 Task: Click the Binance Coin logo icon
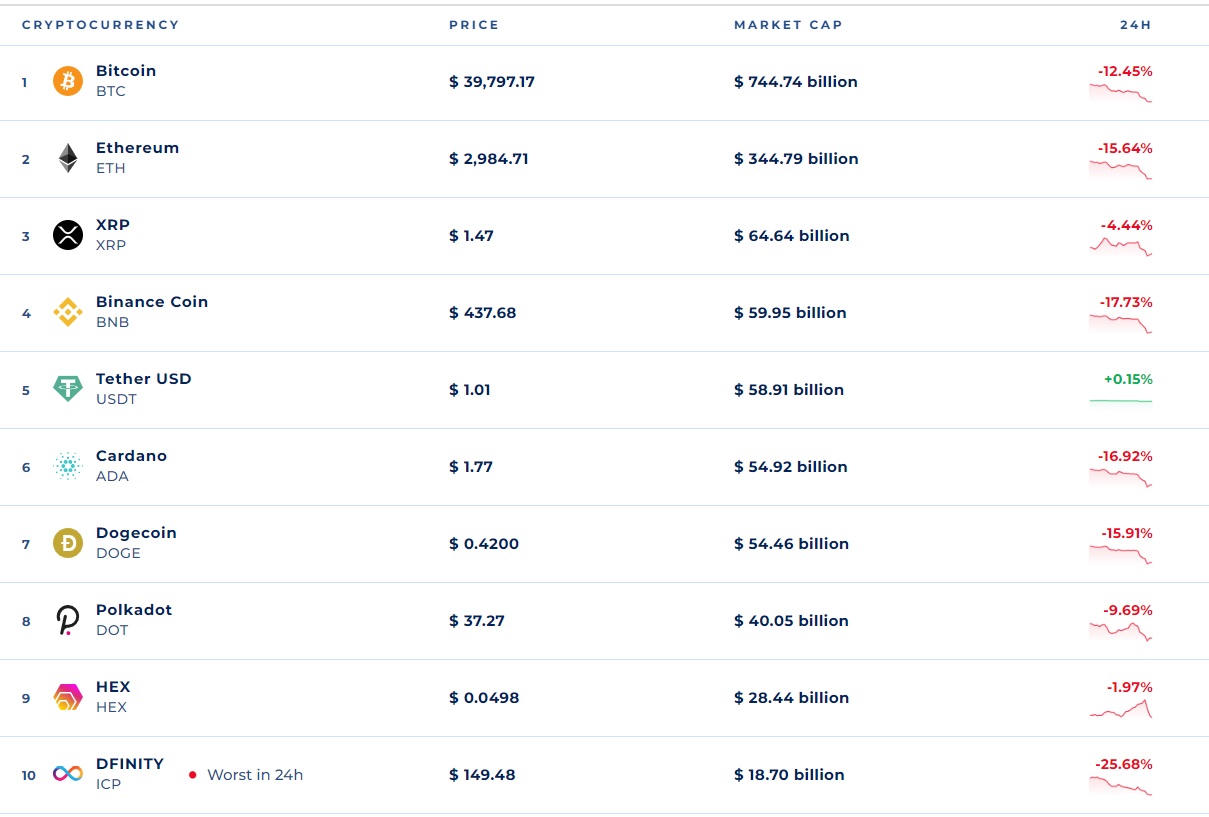(x=67, y=313)
